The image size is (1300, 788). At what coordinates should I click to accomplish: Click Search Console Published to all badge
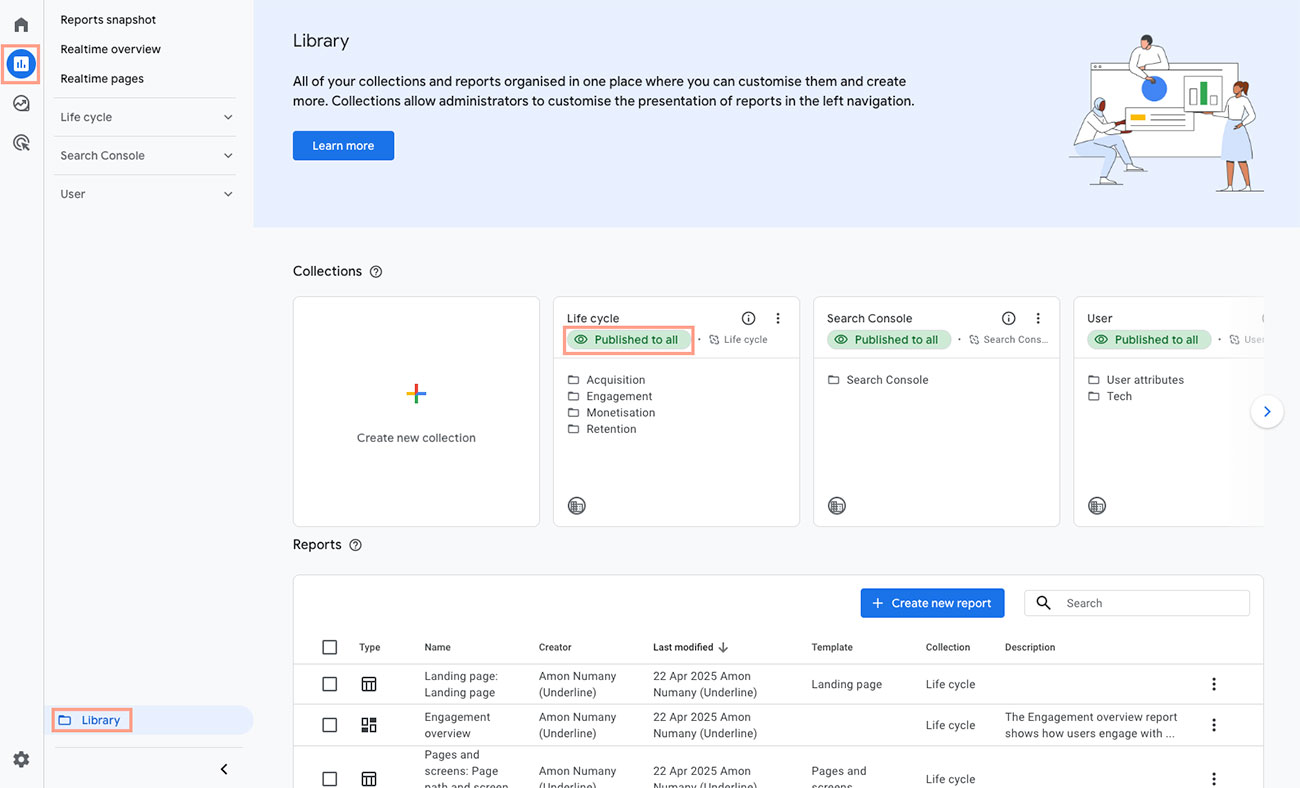pos(888,340)
